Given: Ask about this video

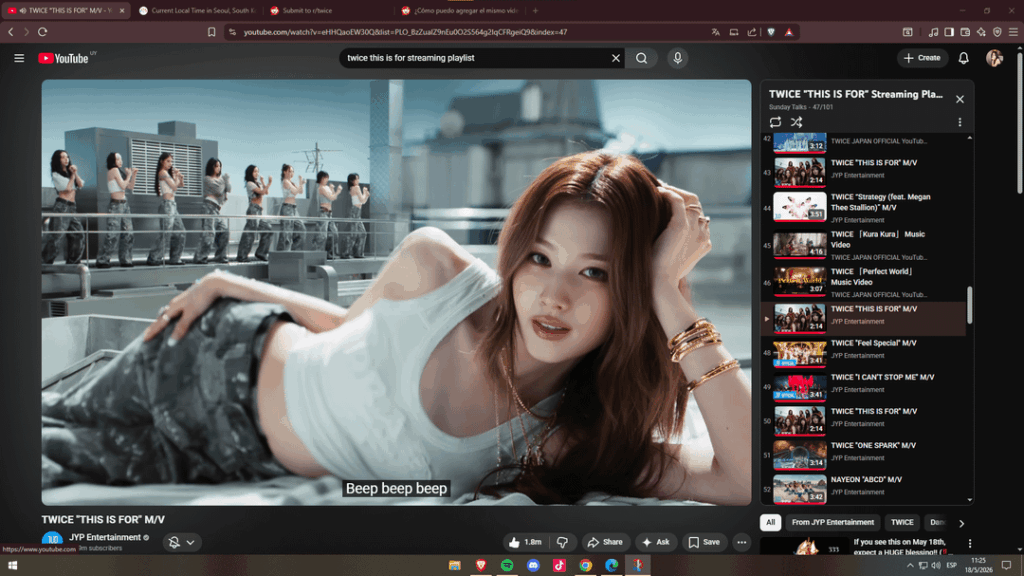Looking at the screenshot, I should [x=656, y=542].
